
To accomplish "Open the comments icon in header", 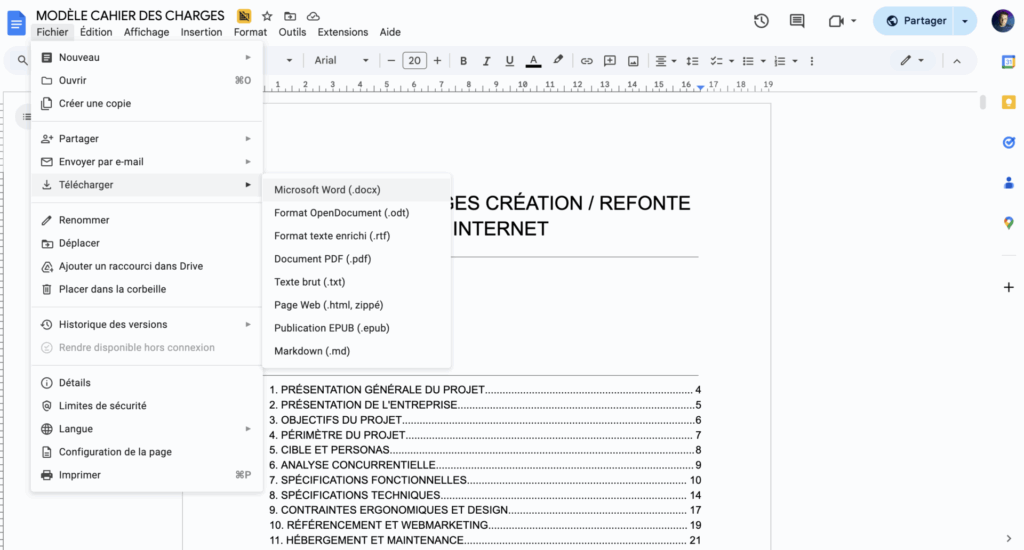I will point(797,21).
